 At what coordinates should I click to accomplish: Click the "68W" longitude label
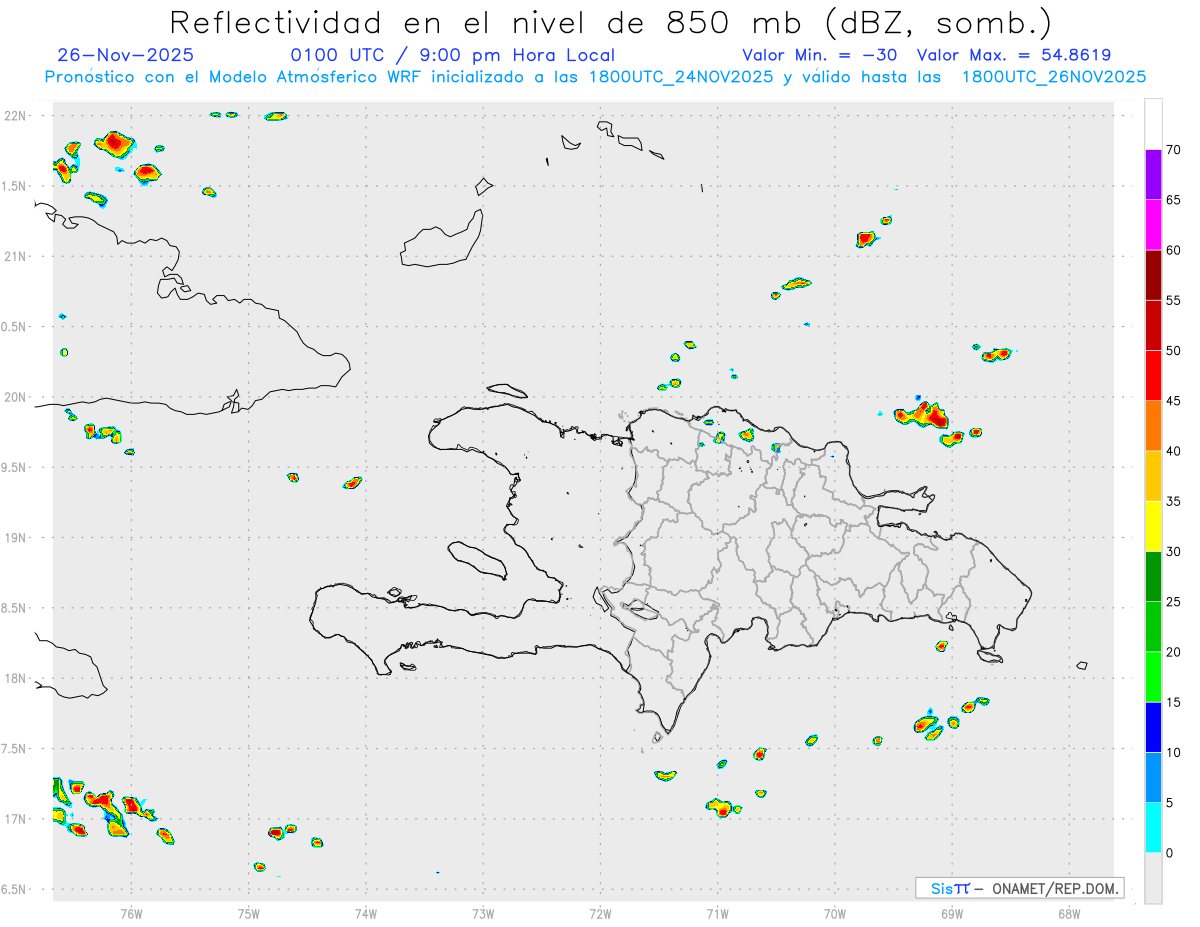click(1069, 914)
